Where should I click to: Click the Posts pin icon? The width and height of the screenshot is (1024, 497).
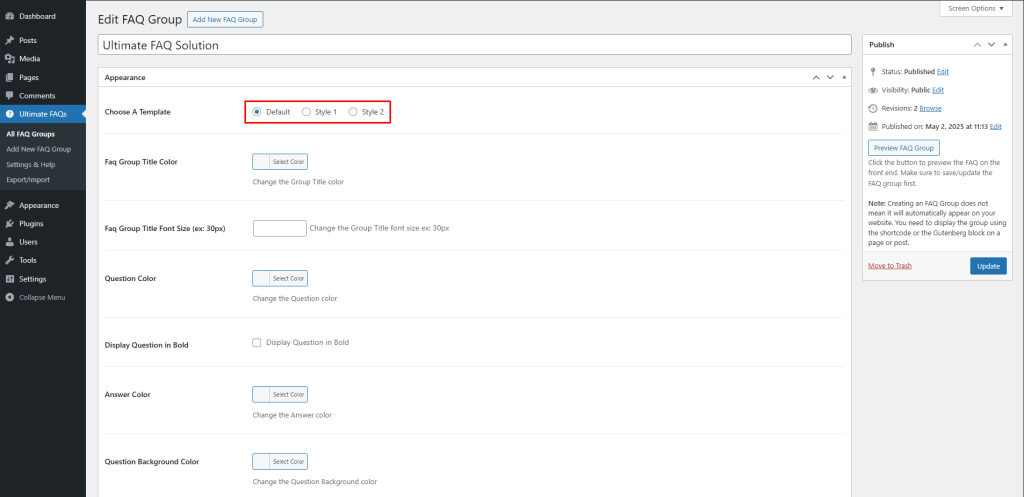(x=10, y=40)
